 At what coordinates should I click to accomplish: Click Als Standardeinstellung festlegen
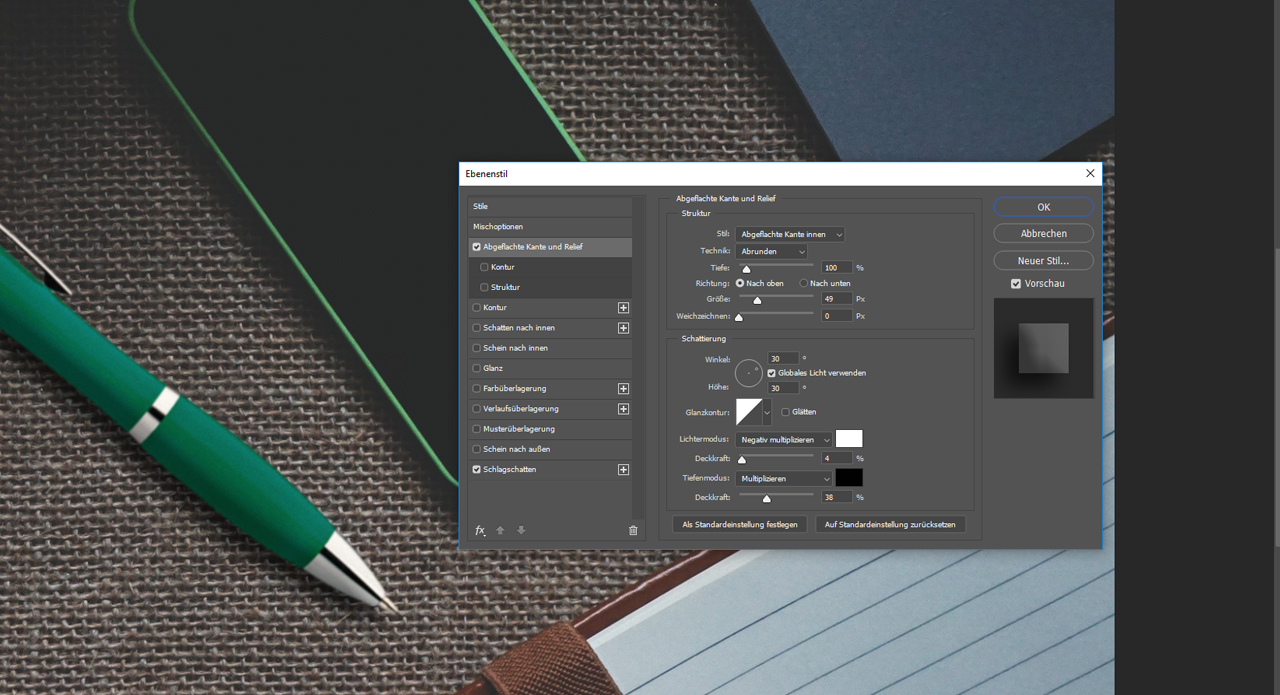click(740, 524)
